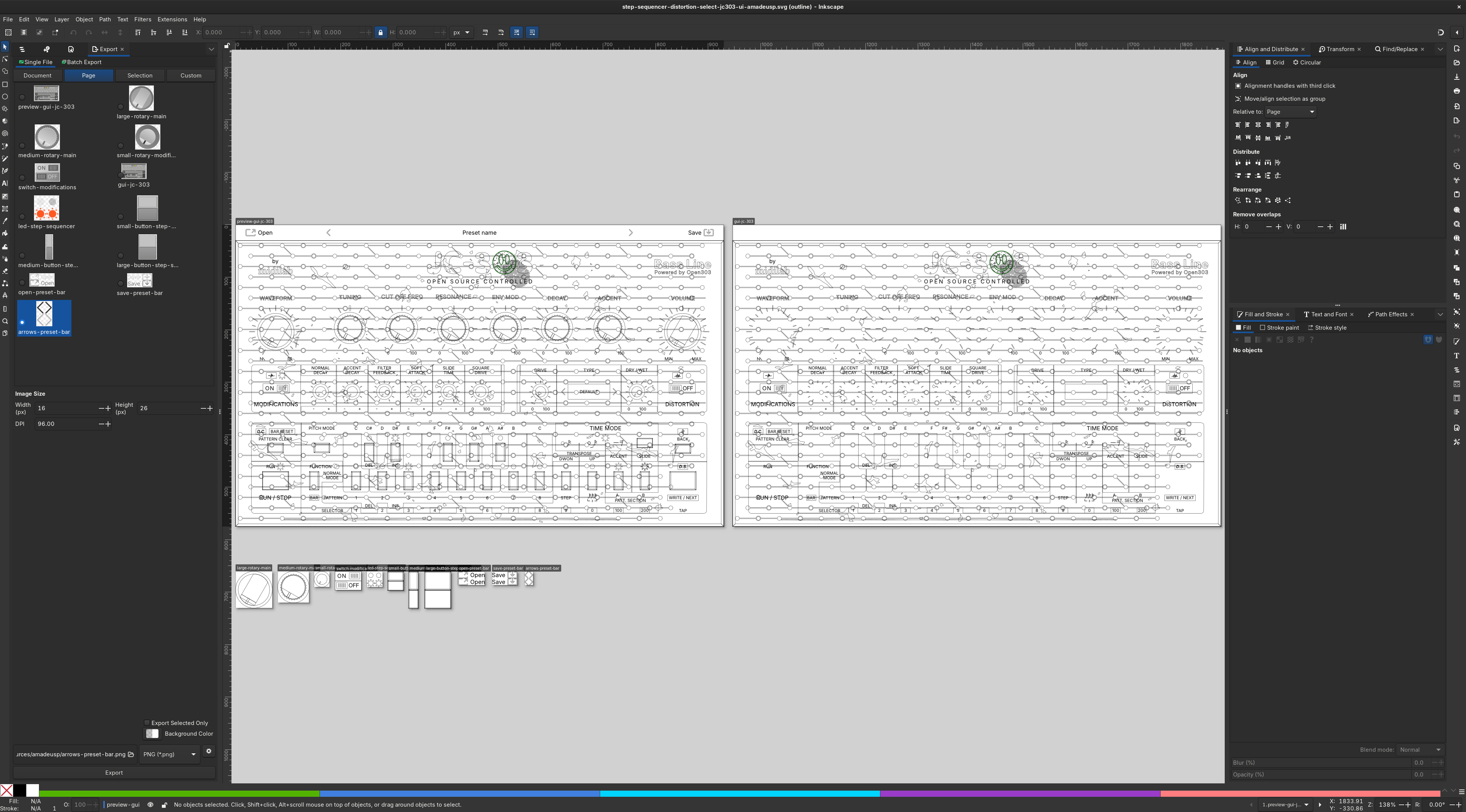Apply center on vertical axis alignment
The height and width of the screenshot is (812, 1466).
(1258, 124)
